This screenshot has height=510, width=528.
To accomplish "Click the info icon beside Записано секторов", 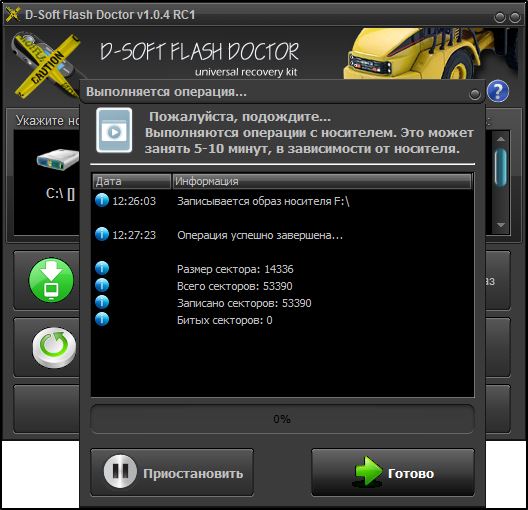I will [102, 302].
